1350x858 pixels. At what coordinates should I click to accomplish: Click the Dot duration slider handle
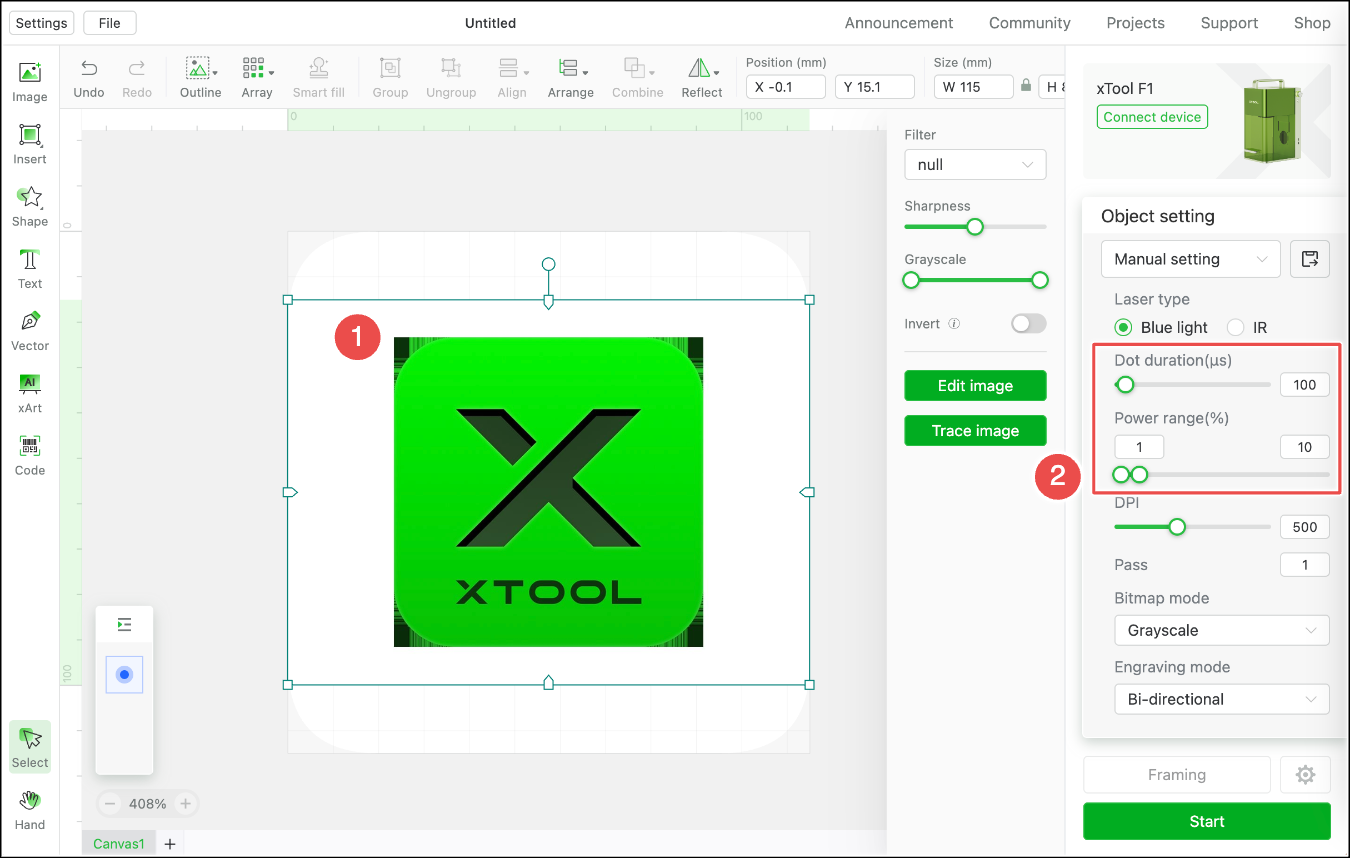[1126, 384]
